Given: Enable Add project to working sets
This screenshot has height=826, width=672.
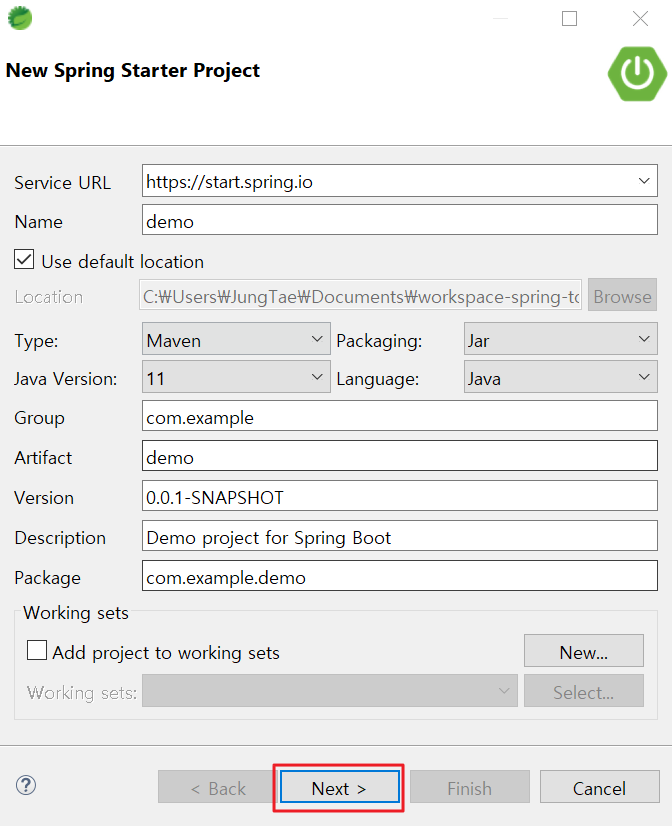Looking at the screenshot, I should coord(37,651).
